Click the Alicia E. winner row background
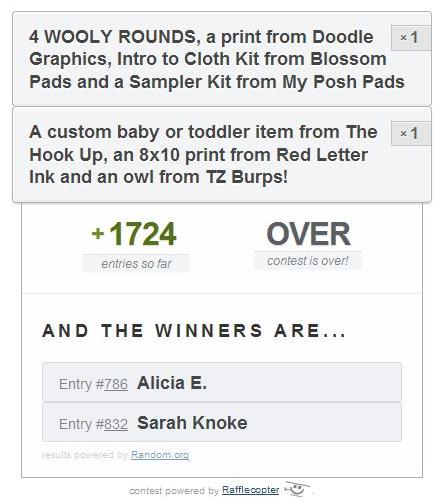This screenshot has width=442, height=503. 222,382
